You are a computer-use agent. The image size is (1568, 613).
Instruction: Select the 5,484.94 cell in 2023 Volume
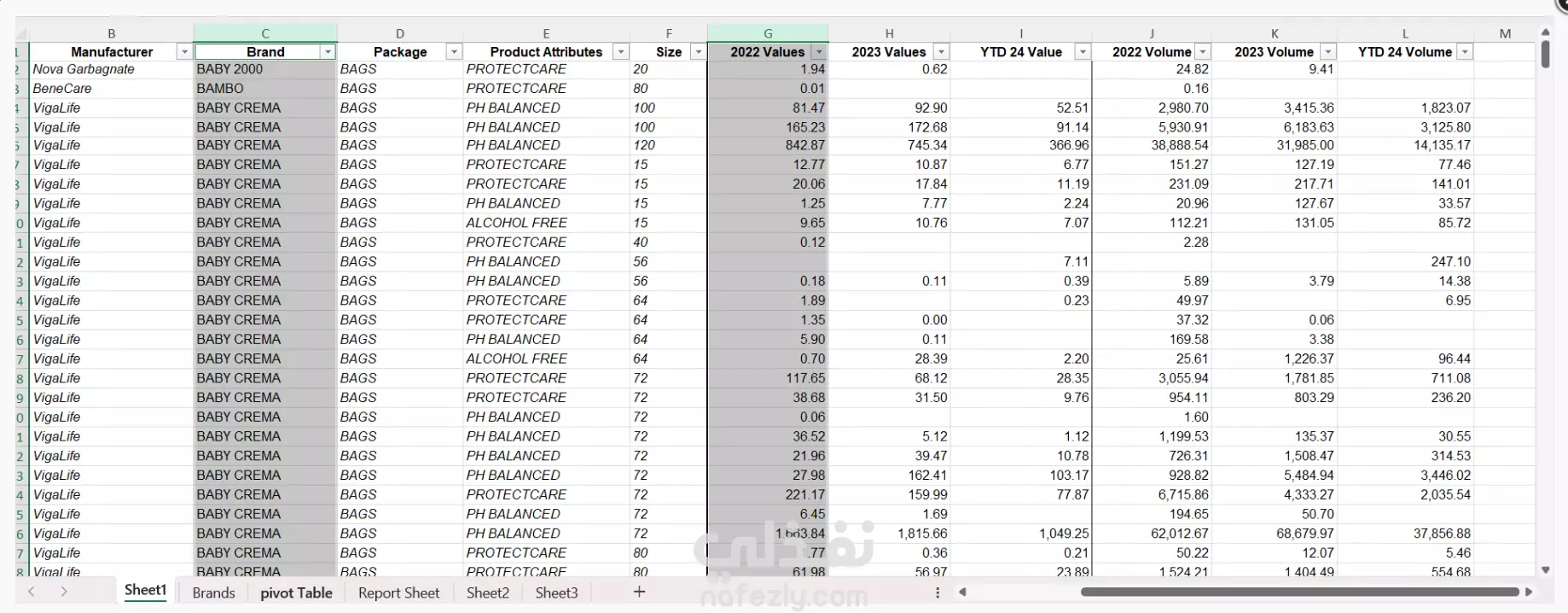1275,476
